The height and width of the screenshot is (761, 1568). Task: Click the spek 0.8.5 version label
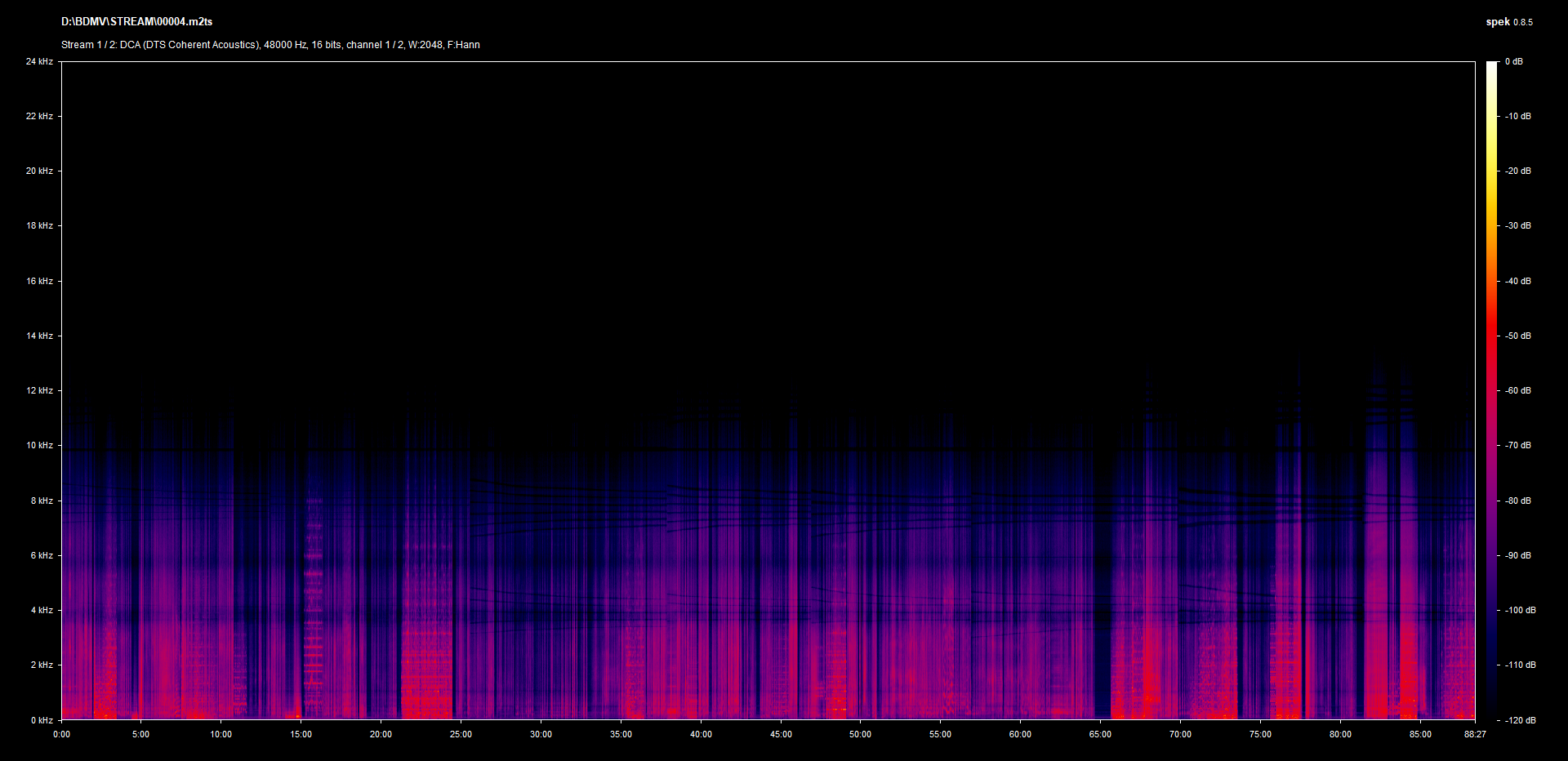pyautogui.click(x=1508, y=22)
